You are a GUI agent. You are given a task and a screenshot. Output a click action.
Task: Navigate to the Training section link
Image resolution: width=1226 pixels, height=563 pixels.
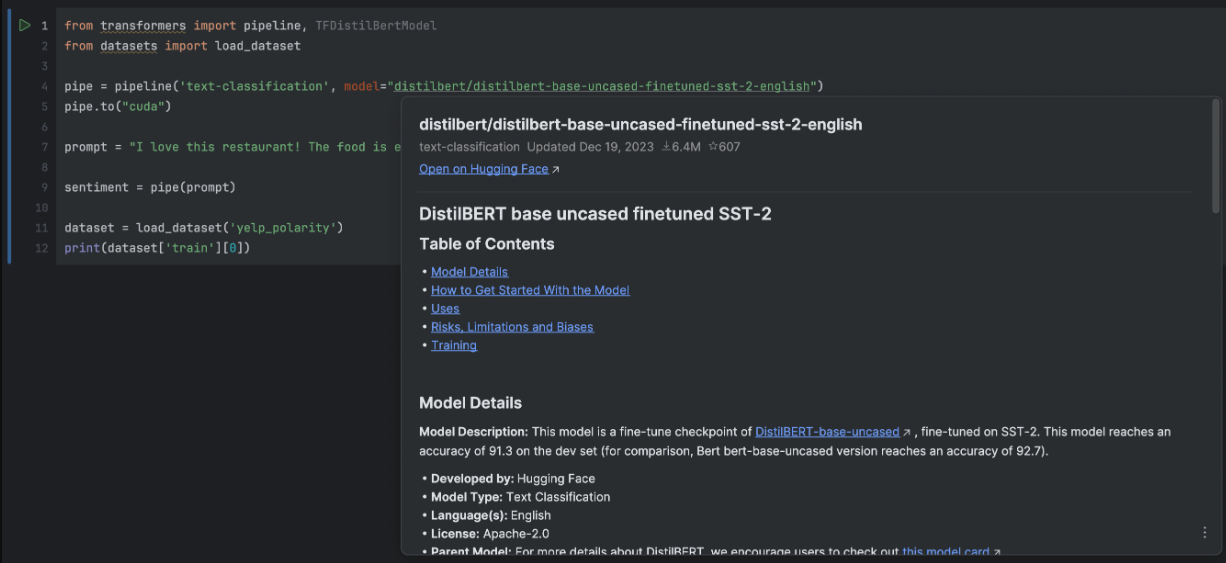[x=454, y=345]
